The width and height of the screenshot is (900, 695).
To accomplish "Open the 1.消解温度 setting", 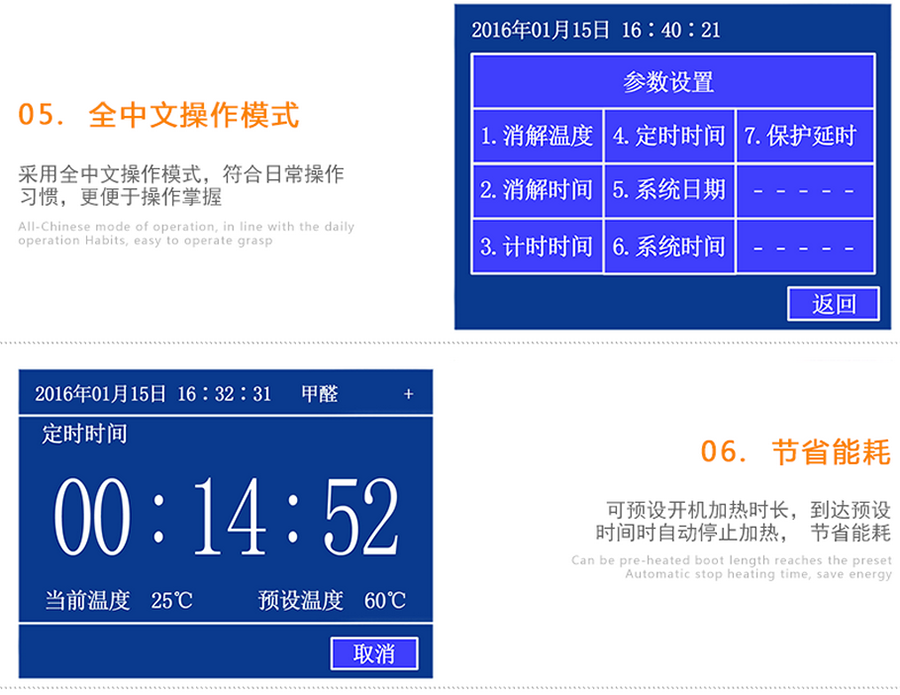I will pos(538,136).
